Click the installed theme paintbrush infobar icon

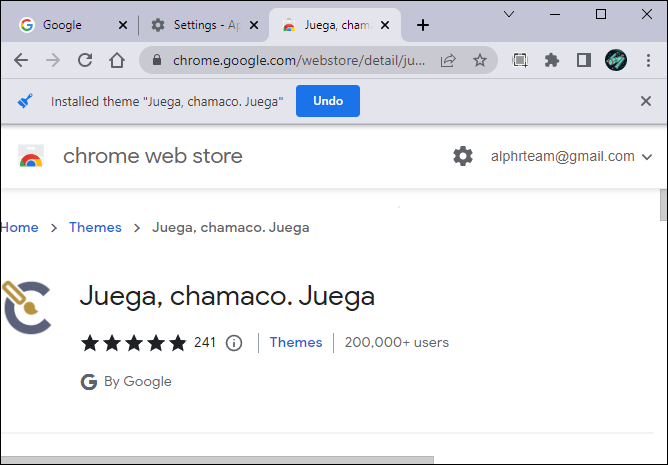click(25, 101)
